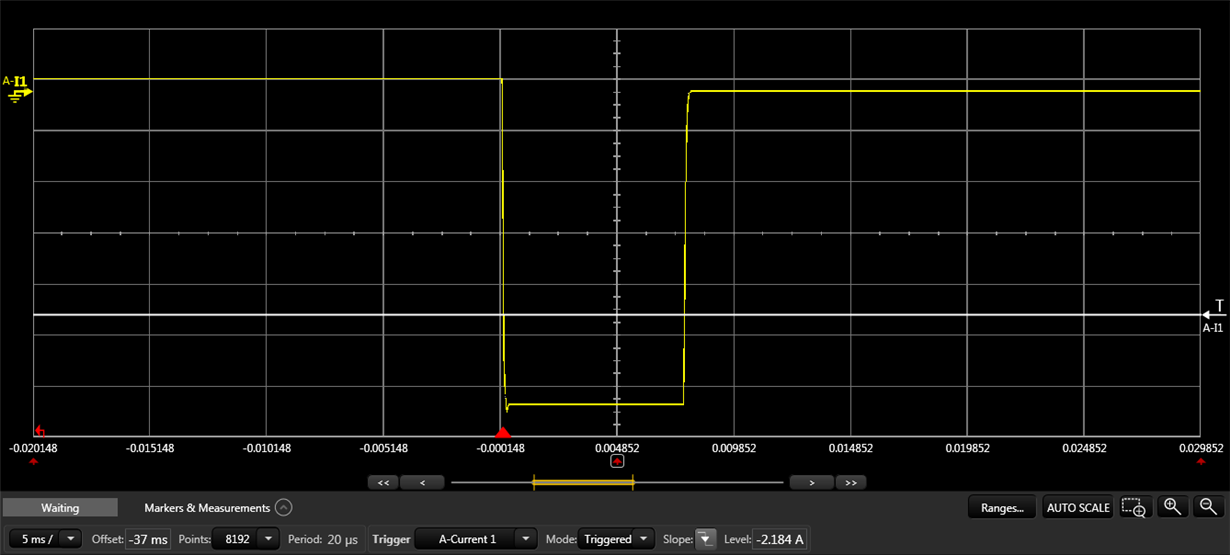Click the A-I1 ground reference marker
Viewport: 1230px width, 555px height.
tap(17, 88)
